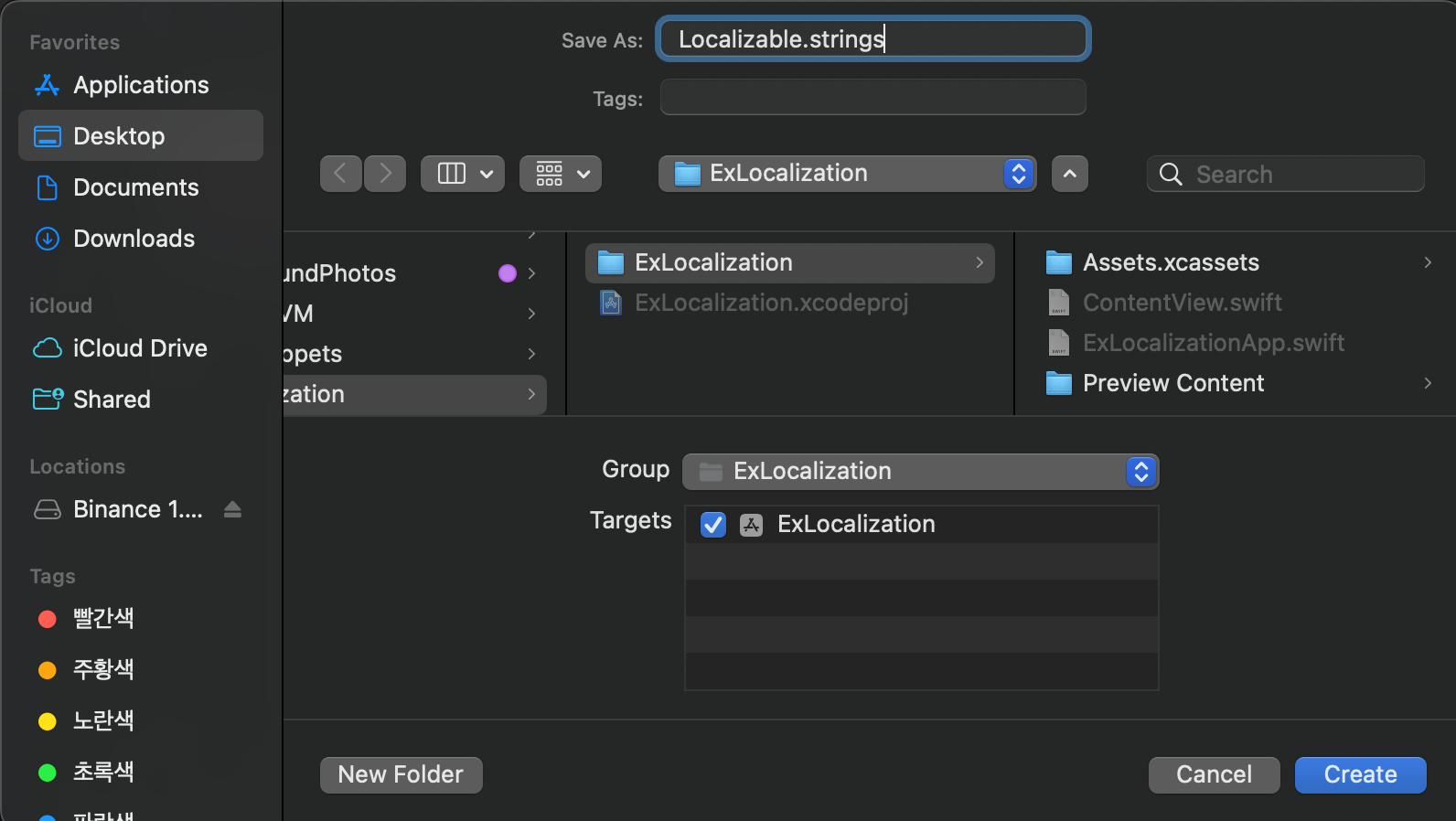
Task: Click the Create button
Action: coord(1360,775)
